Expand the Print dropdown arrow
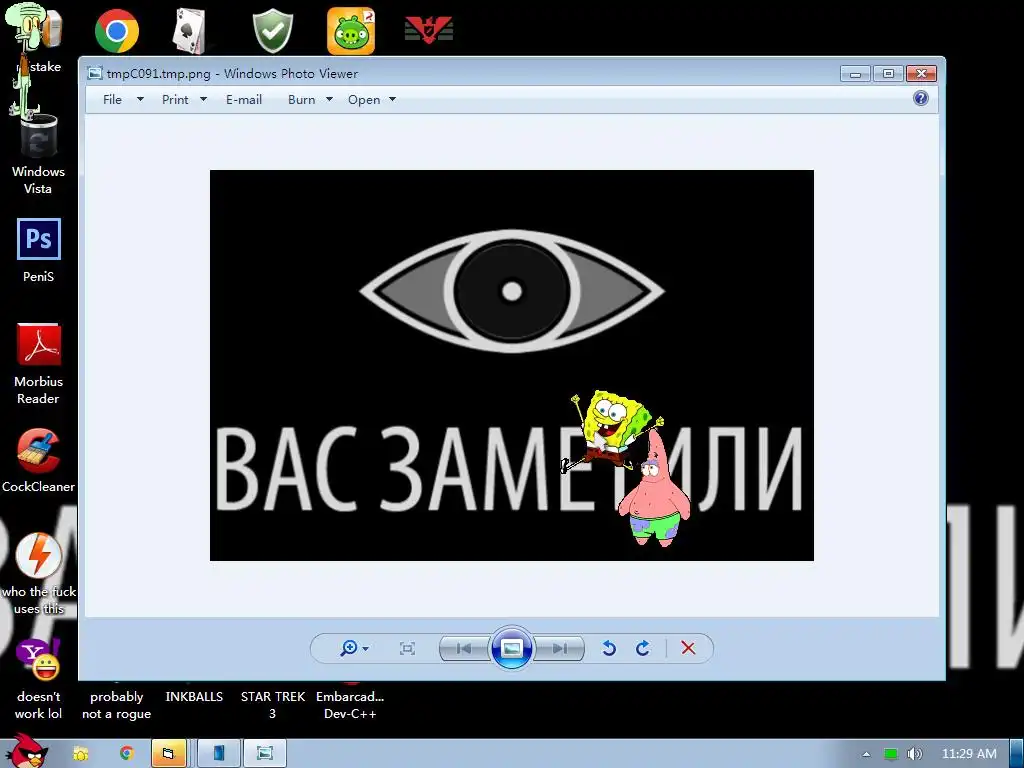Image resolution: width=1024 pixels, height=768 pixels. (x=203, y=99)
